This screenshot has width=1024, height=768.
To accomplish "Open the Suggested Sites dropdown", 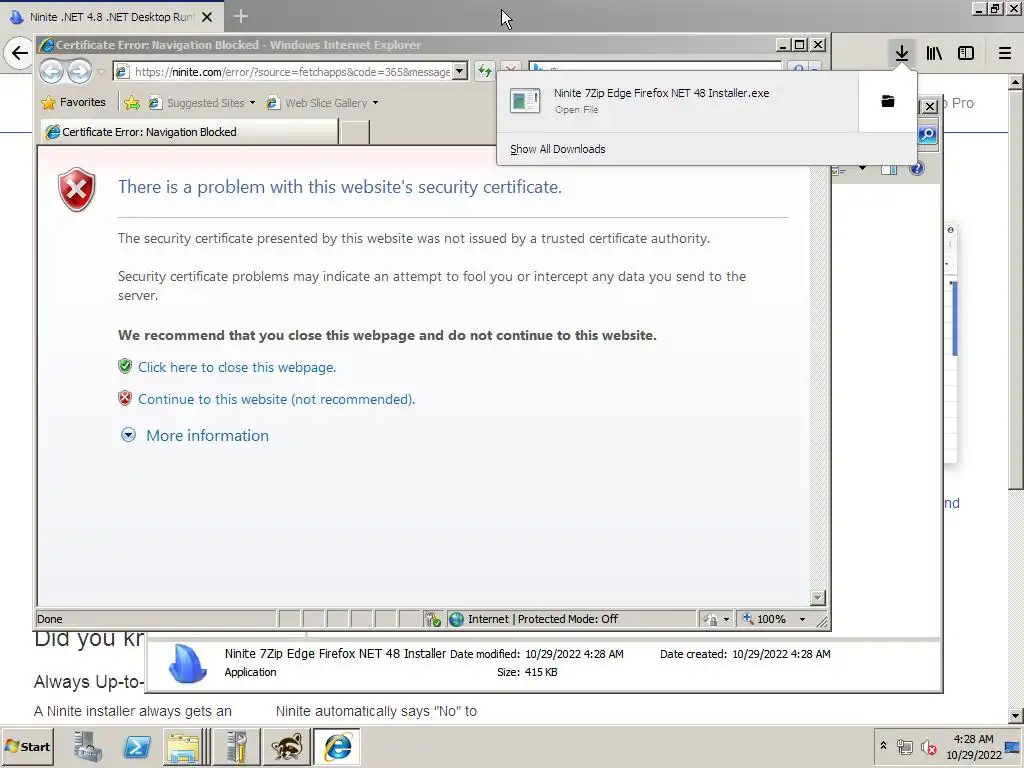I will coord(201,103).
